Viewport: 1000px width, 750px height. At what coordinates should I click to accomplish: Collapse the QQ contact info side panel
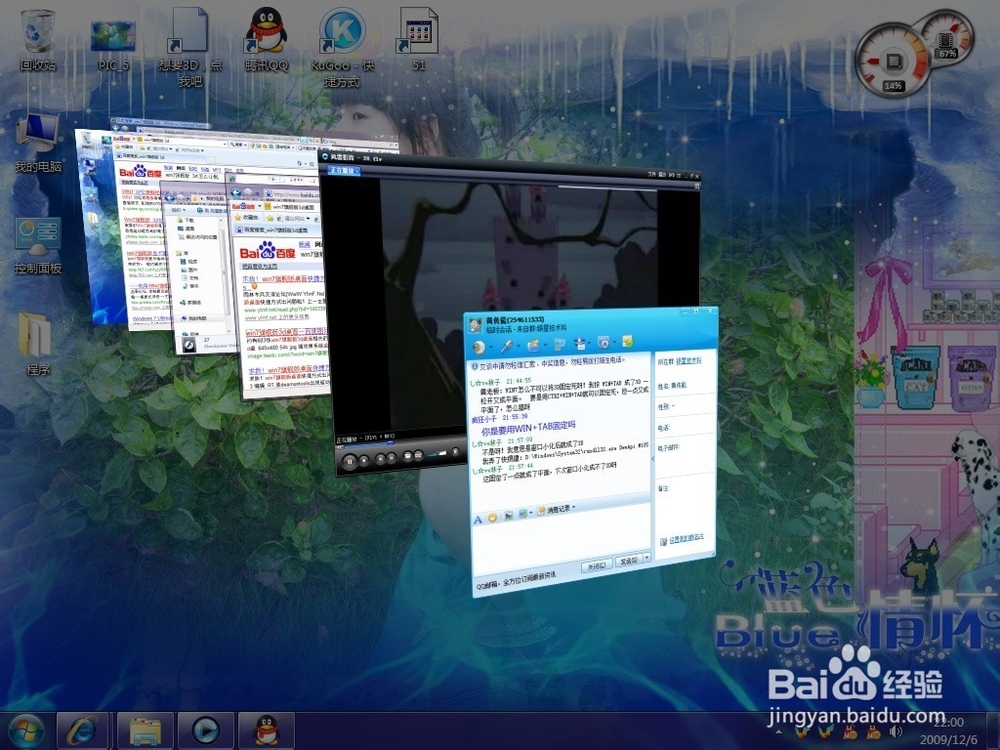tap(652, 459)
